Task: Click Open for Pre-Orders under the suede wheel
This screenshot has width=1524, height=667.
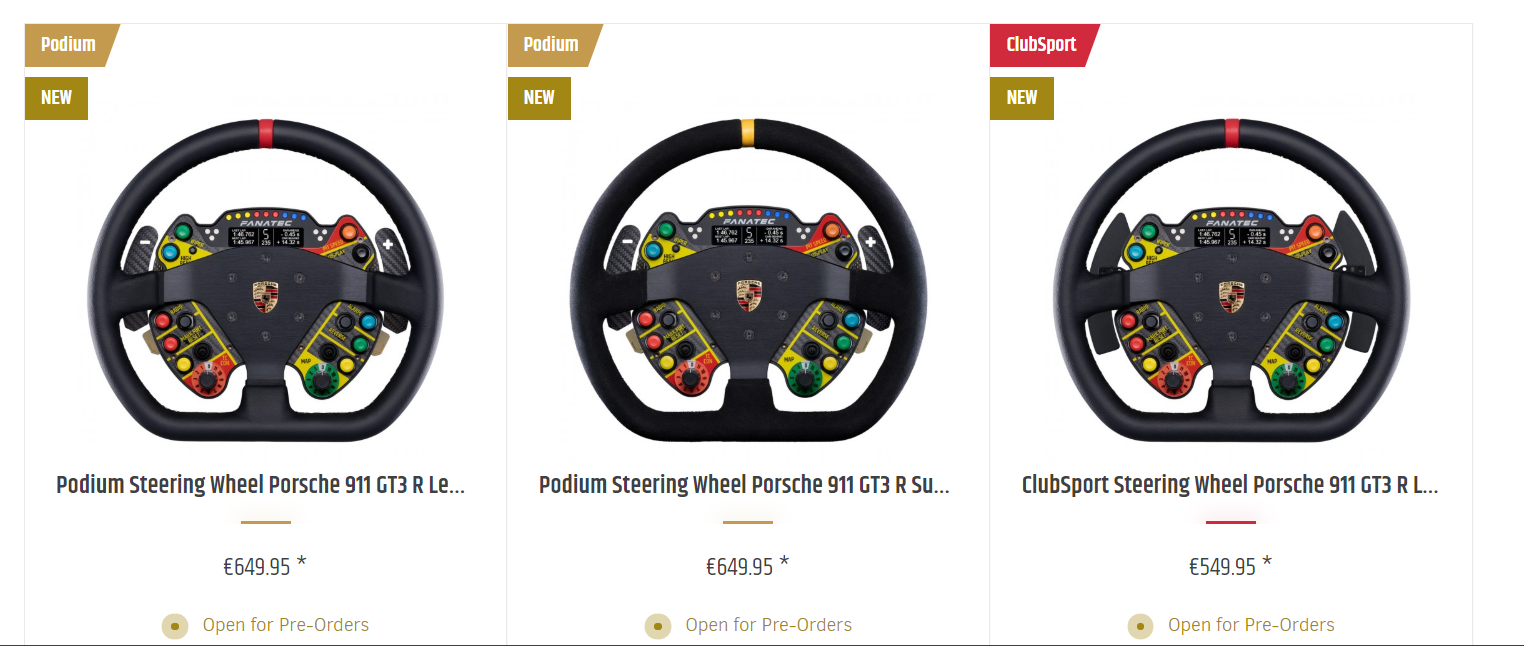Action: [x=769, y=625]
